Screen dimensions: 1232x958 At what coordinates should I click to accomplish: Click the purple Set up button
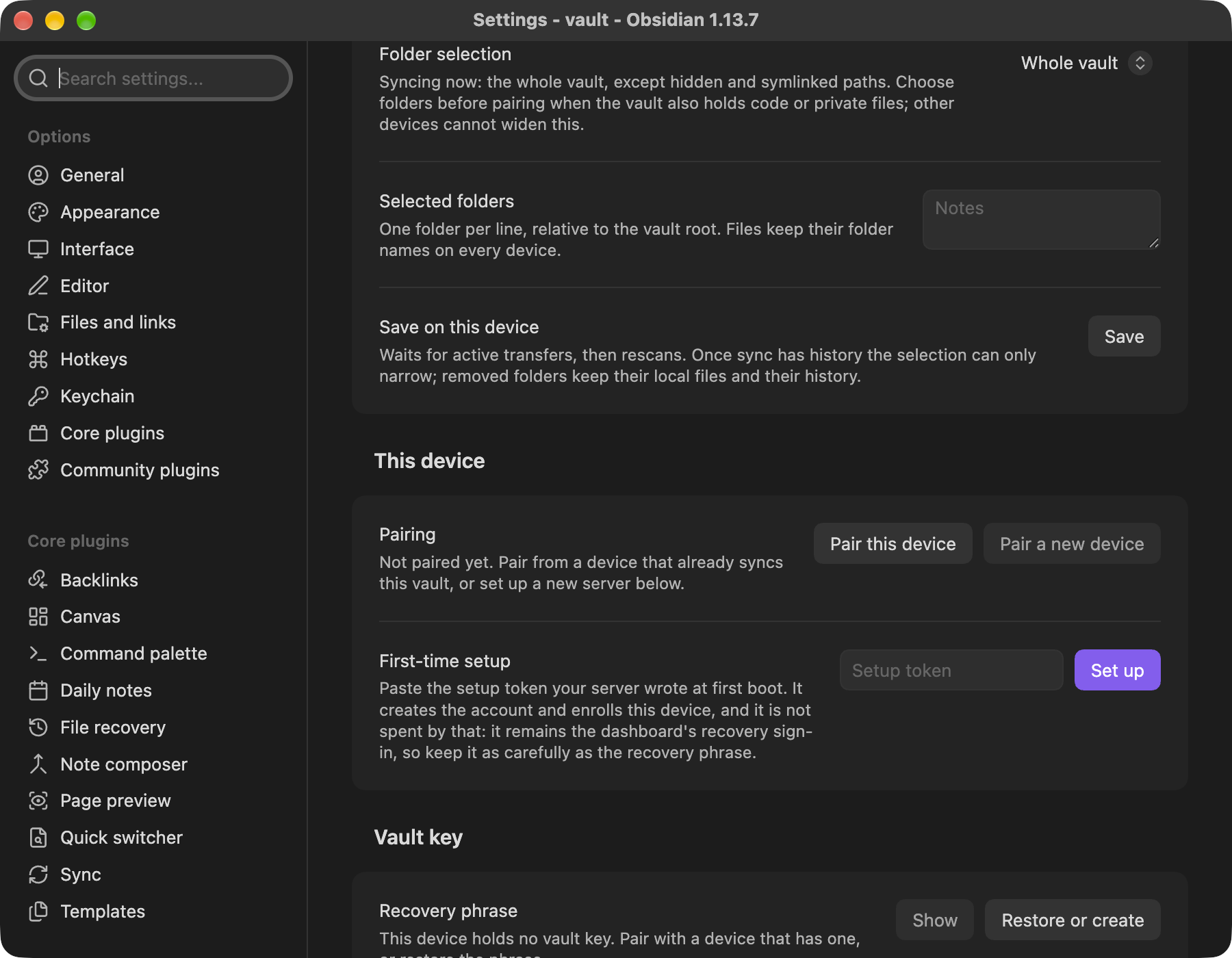click(1117, 670)
